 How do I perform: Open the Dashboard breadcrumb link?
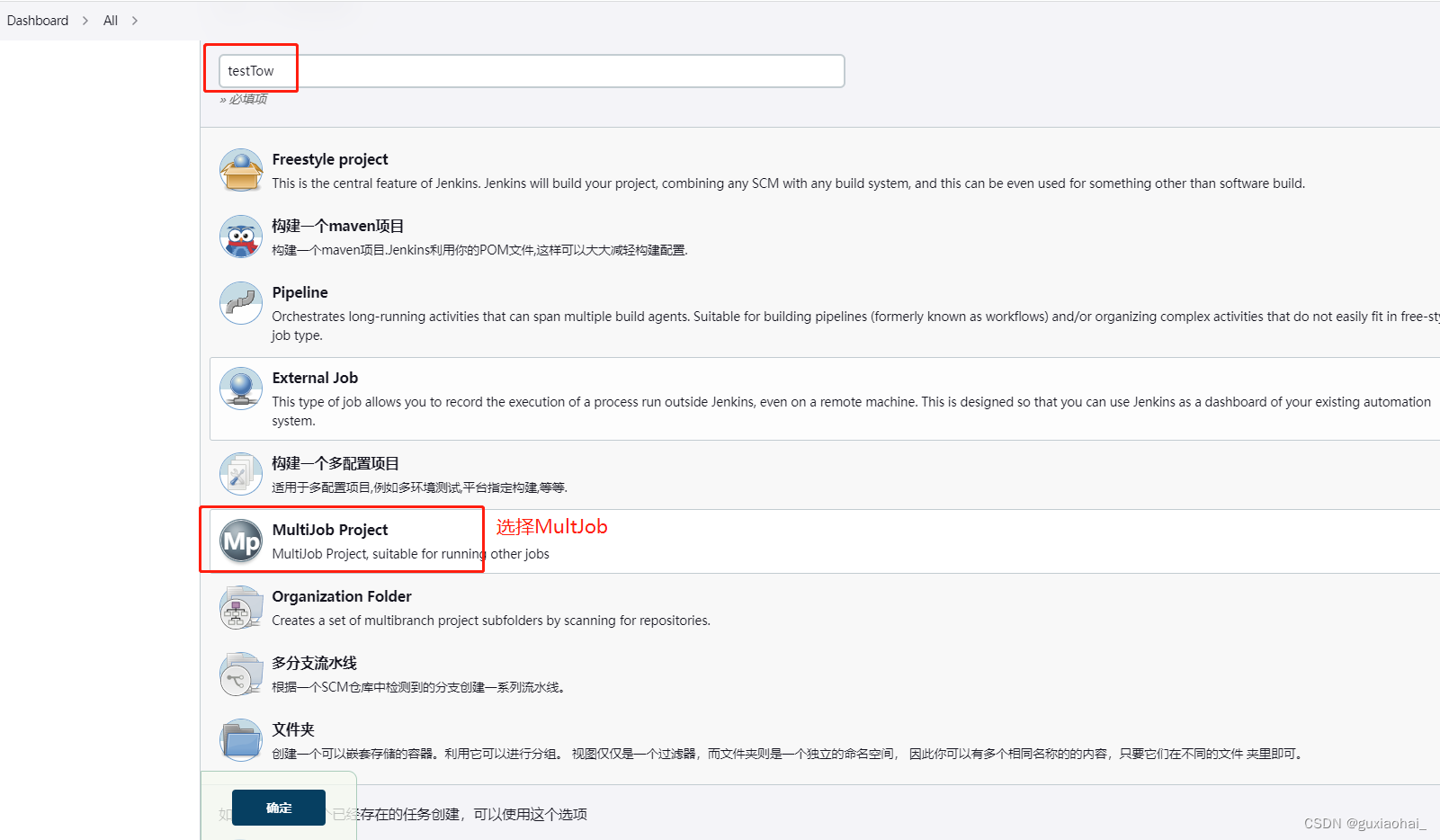(38, 21)
